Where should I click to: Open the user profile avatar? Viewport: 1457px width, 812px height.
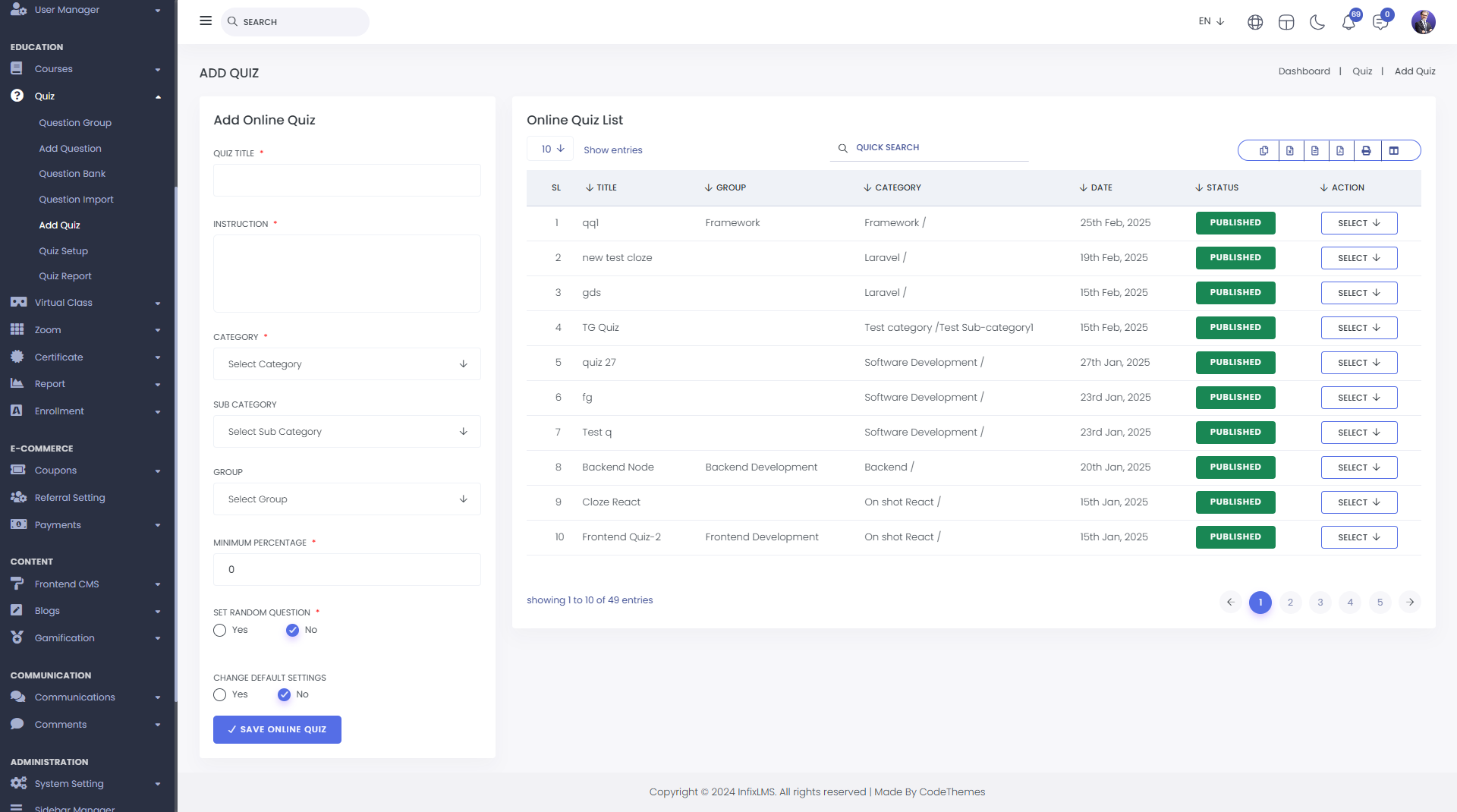pyautogui.click(x=1423, y=22)
